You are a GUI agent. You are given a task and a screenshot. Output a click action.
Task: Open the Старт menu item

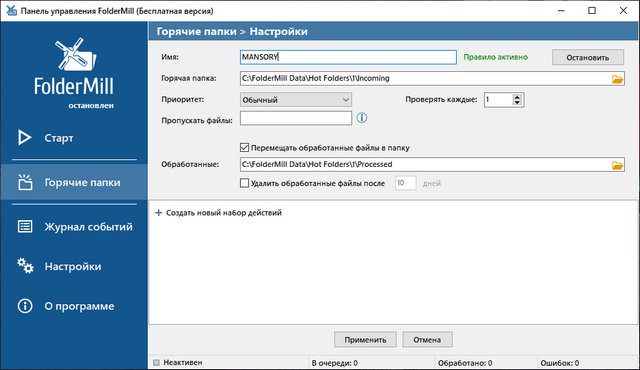pyautogui.click(x=59, y=138)
